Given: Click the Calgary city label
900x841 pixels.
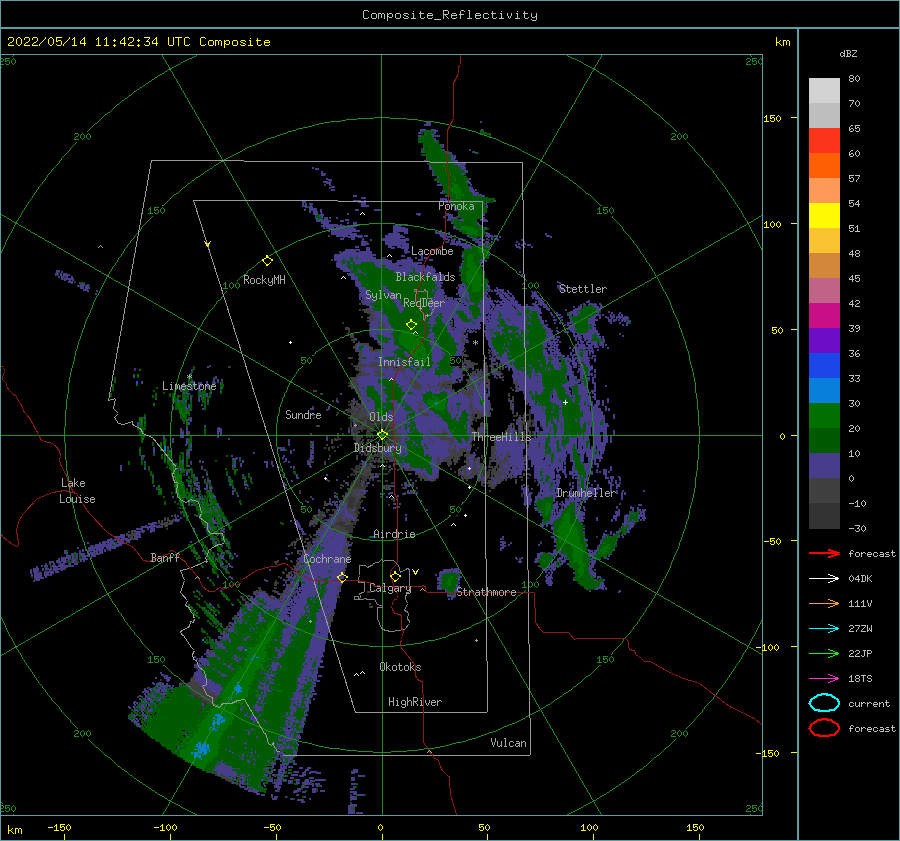Looking at the screenshot, I should tap(390, 588).
